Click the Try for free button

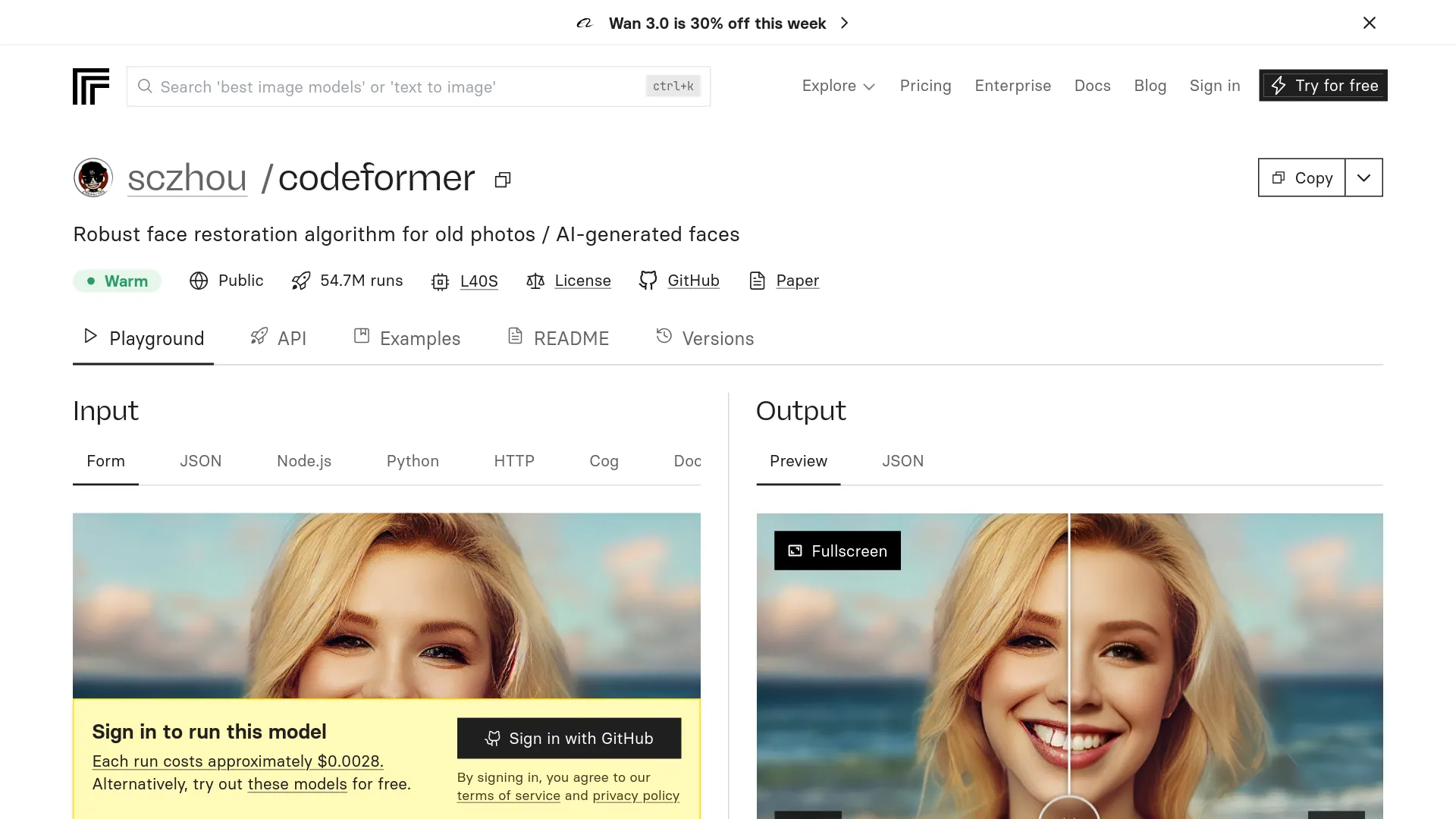(1323, 86)
